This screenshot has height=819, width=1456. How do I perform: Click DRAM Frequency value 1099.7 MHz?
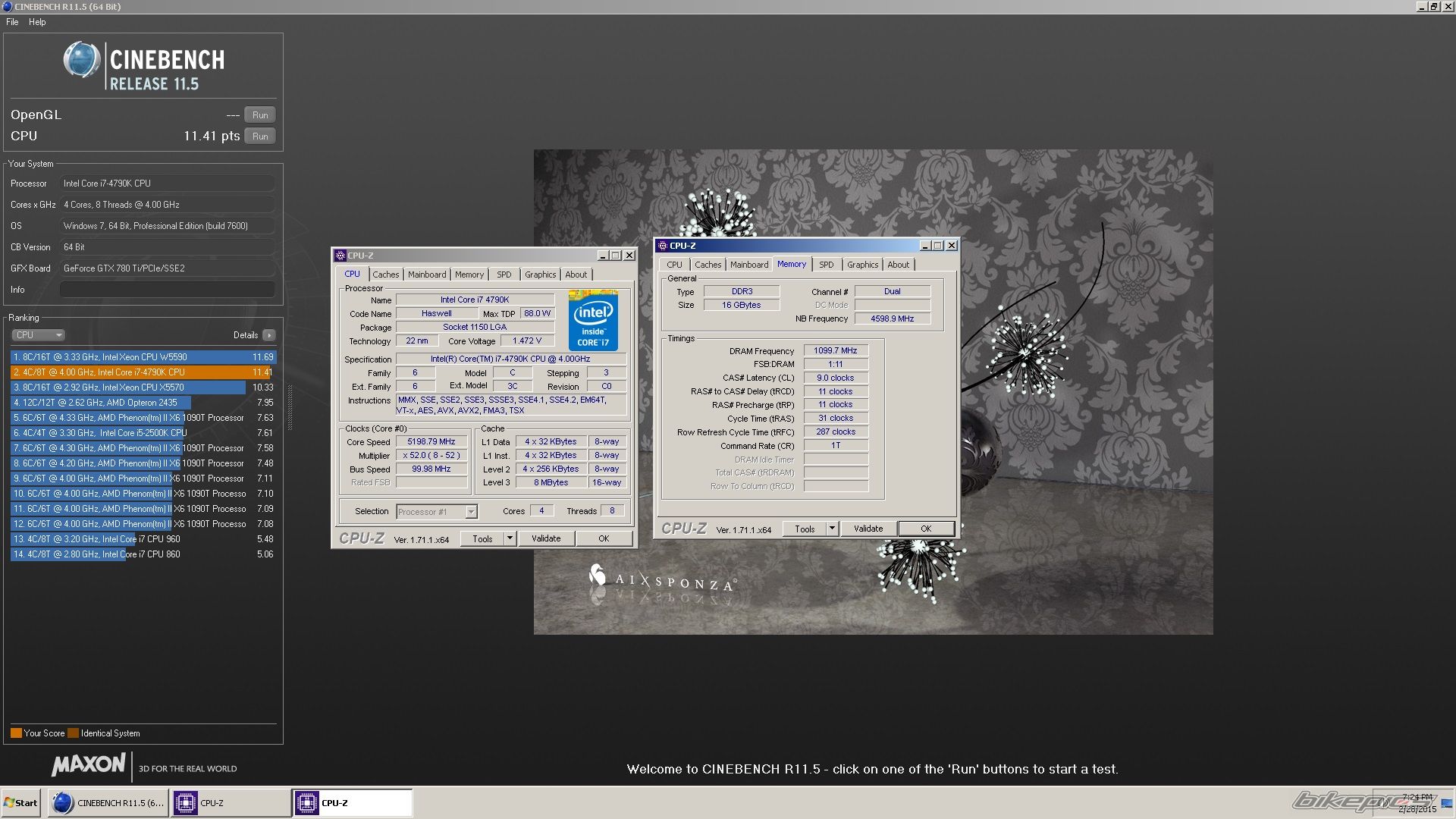click(x=836, y=350)
